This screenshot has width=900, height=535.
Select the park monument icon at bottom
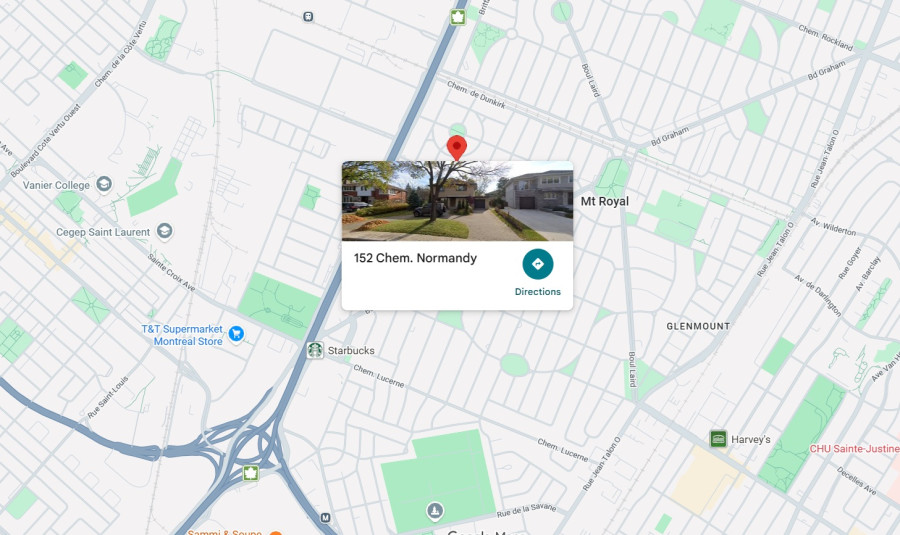[x=435, y=510]
